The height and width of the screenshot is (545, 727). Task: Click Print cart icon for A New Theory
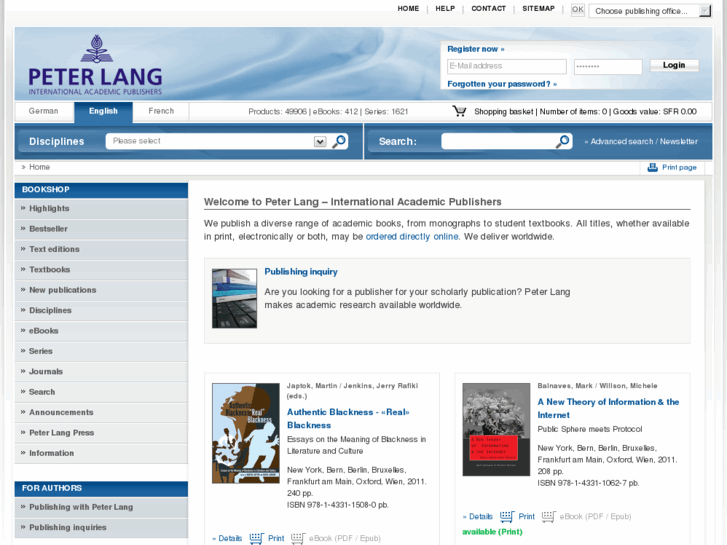click(507, 516)
